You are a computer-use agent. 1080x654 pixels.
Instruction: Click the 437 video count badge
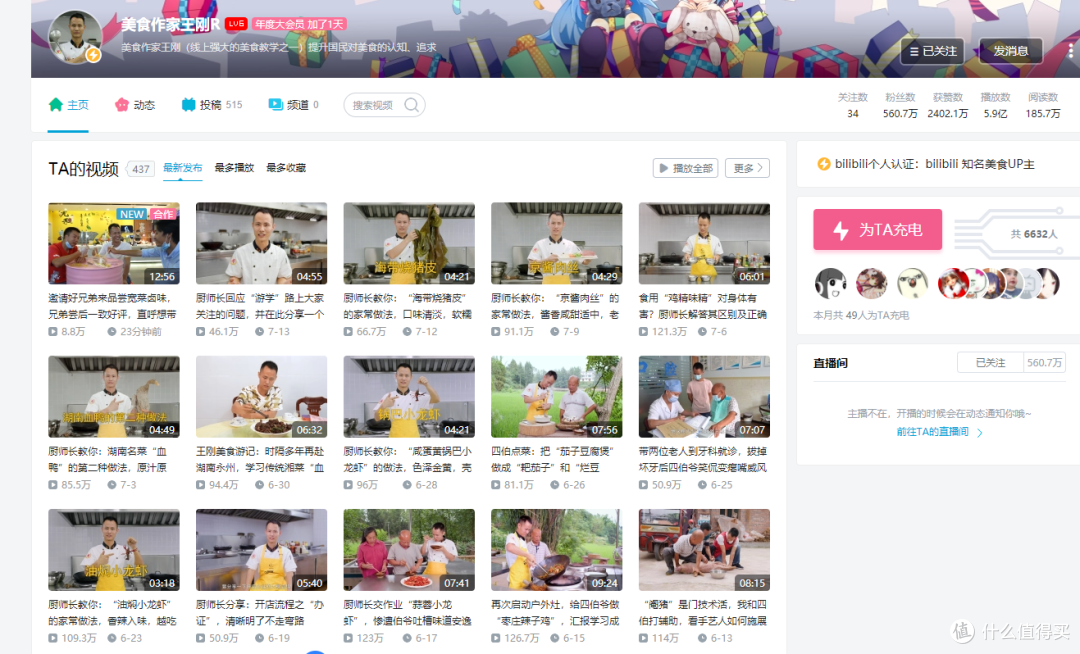point(141,169)
